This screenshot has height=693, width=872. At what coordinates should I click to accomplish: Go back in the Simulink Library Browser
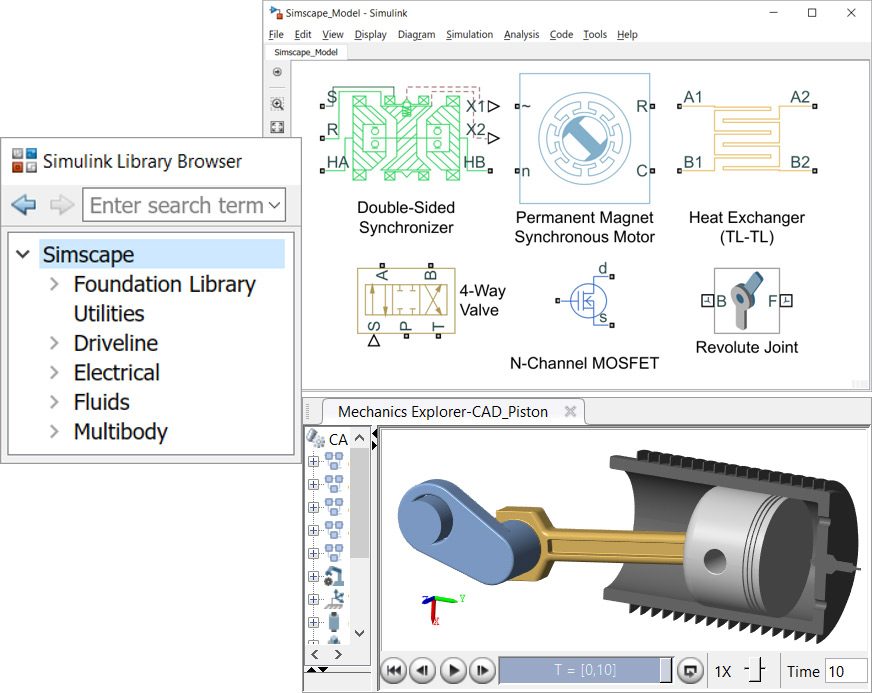coord(23,205)
